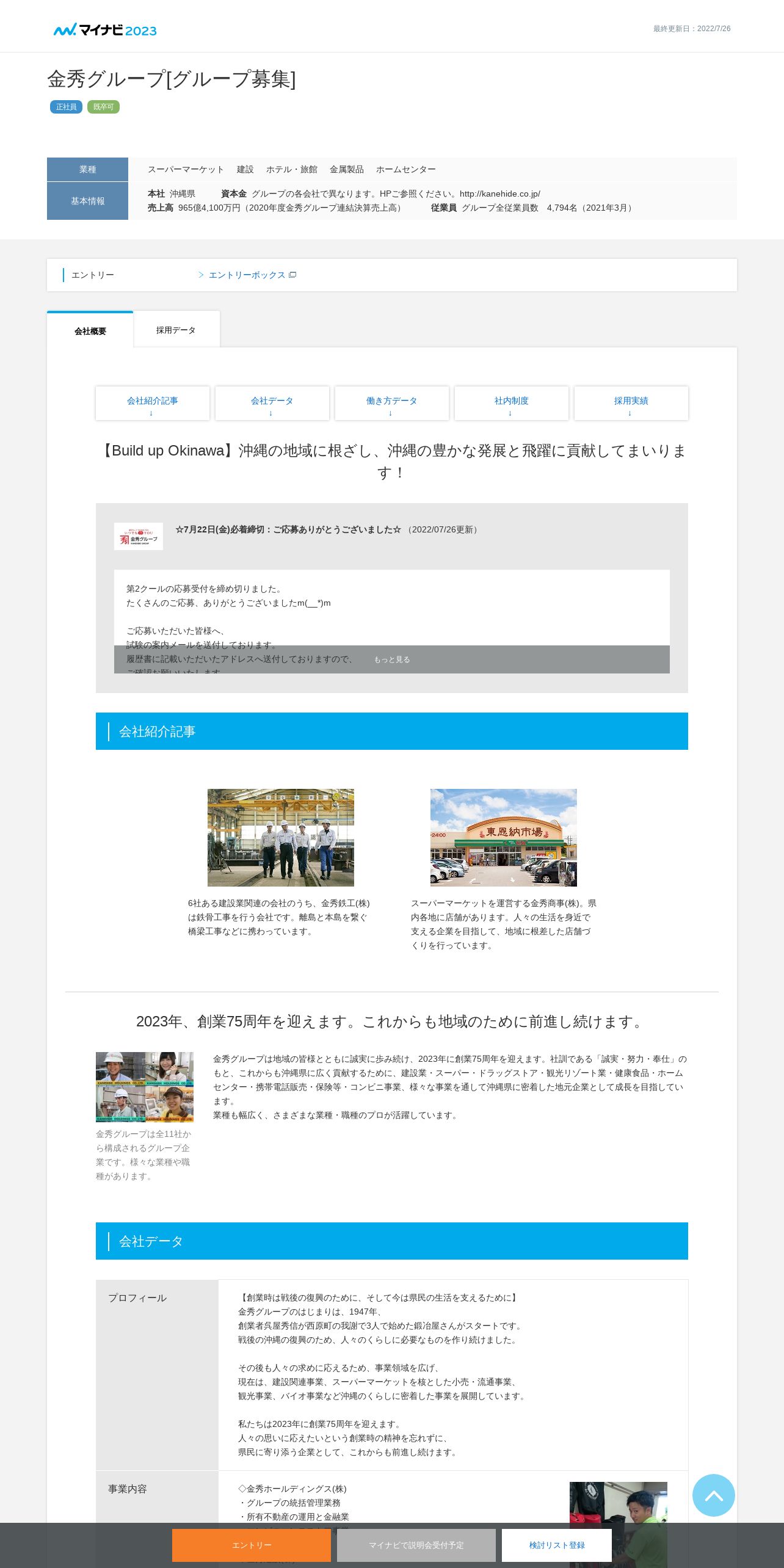Click the 従業員 4,794名 text
This screenshot has height=1568, width=784.
pos(533,208)
